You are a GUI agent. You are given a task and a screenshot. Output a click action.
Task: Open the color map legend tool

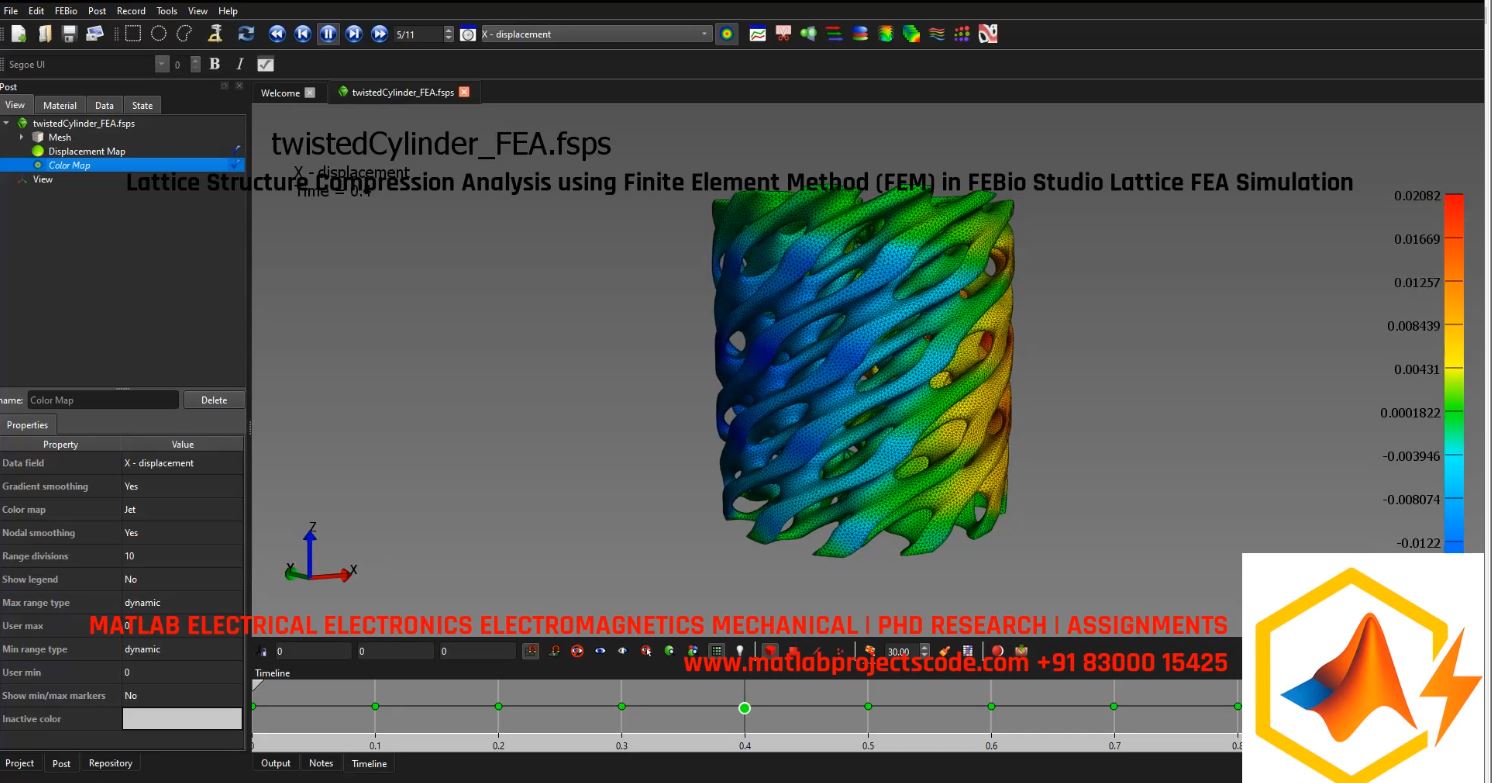pos(727,33)
